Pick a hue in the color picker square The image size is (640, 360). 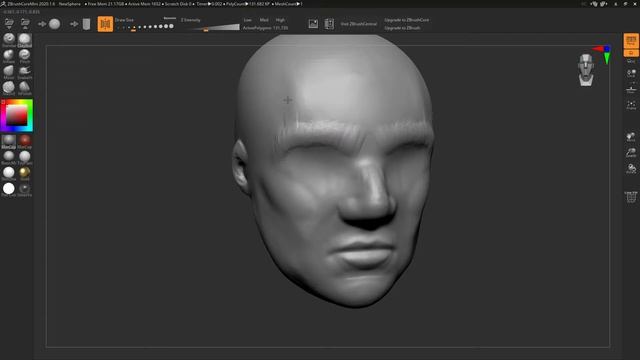coord(17,115)
